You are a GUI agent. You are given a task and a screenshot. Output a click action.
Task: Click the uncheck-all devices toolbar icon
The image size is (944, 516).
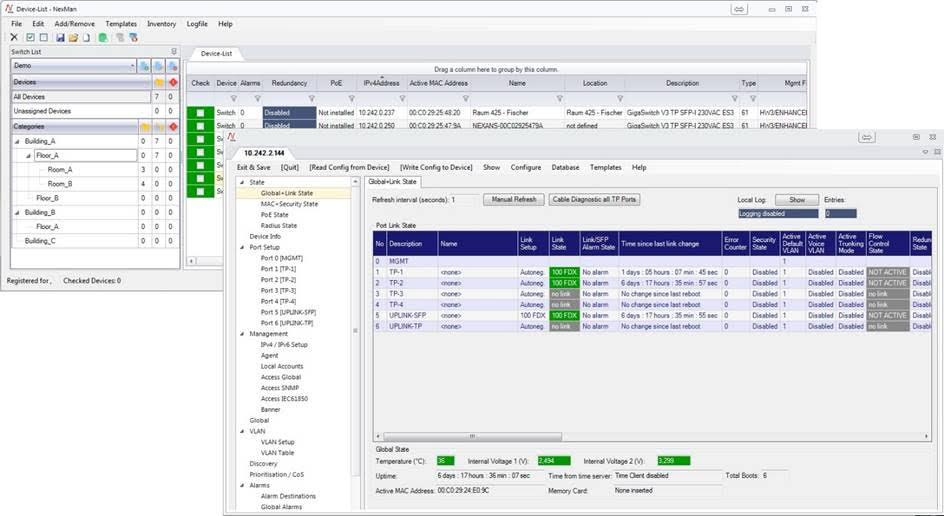tap(42, 37)
